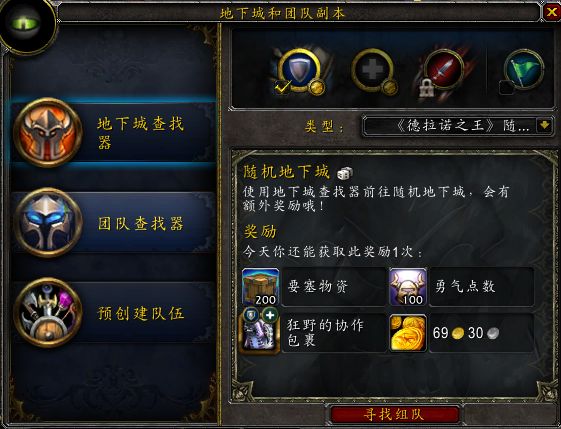Image resolution: width=561 pixels, height=429 pixels.
Task: Click the 狂野的协作包裹 reward icon
Action: point(259,333)
